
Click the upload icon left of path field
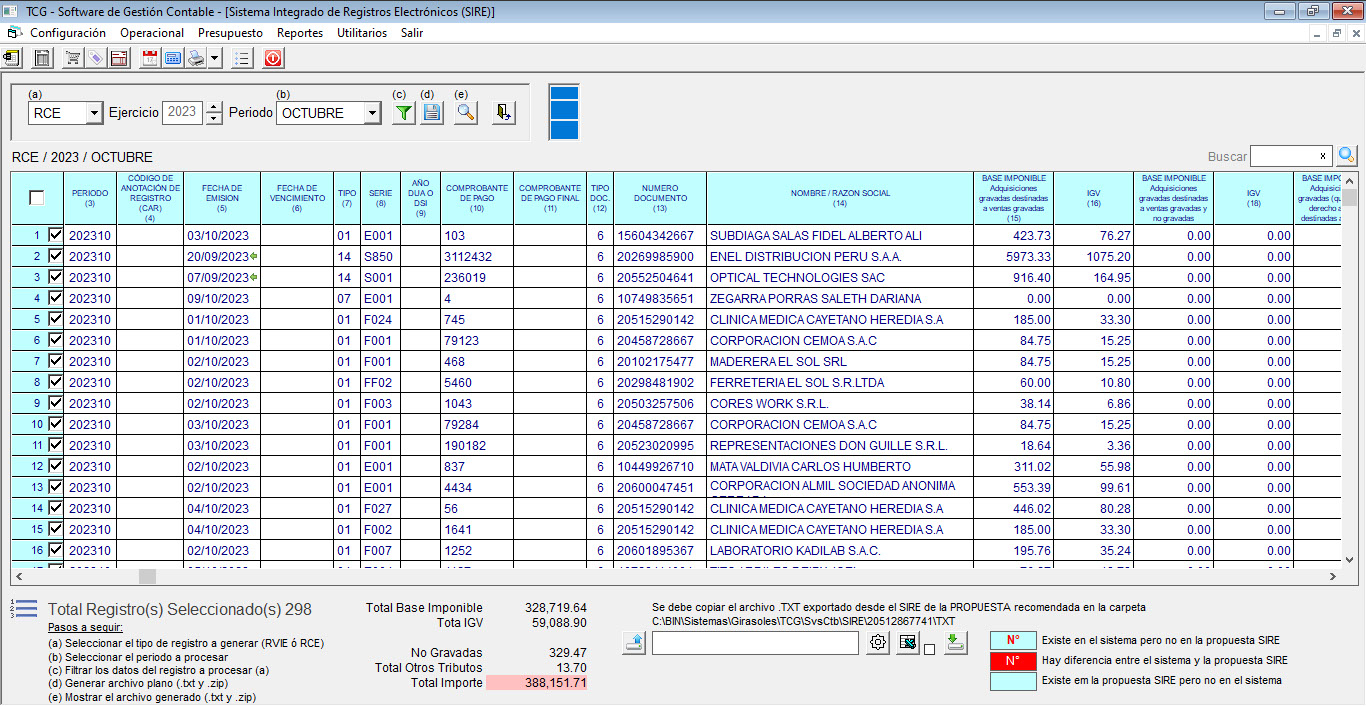tap(634, 643)
